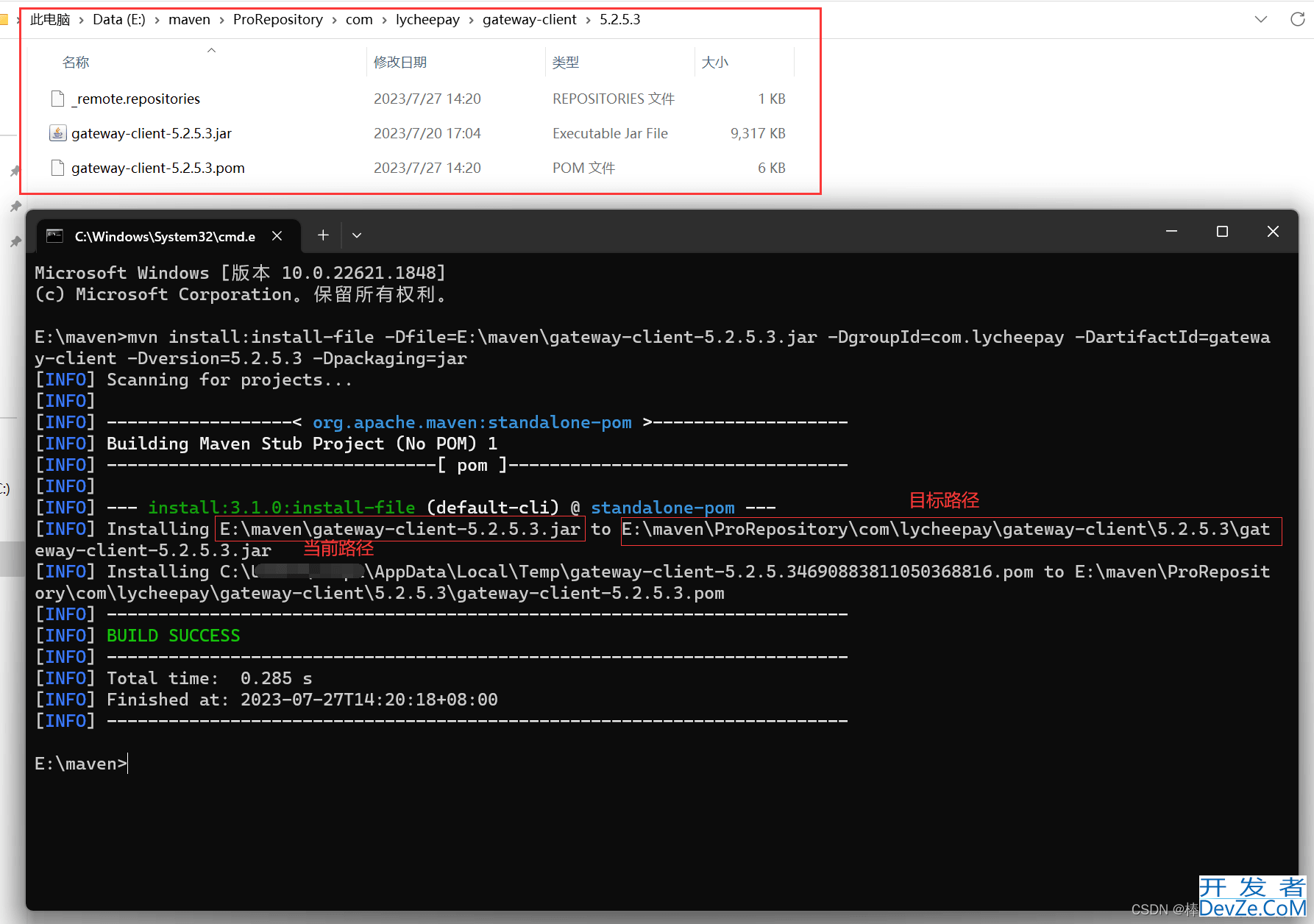This screenshot has width=1314, height=924.
Task: Click the Data (E:) breadcrumb segment
Action: (x=118, y=20)
